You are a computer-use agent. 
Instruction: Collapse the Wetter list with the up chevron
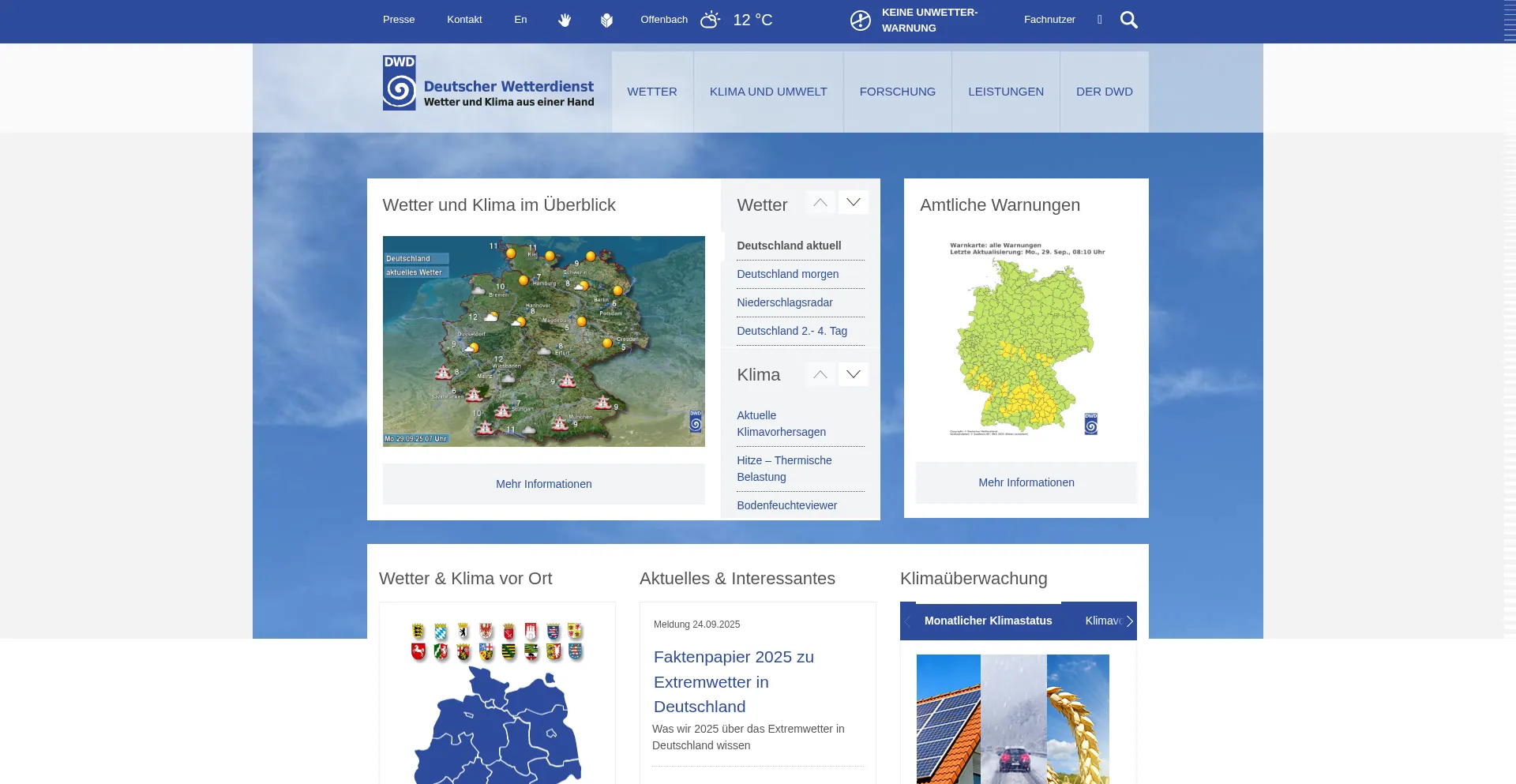click(x=820, y=202)
